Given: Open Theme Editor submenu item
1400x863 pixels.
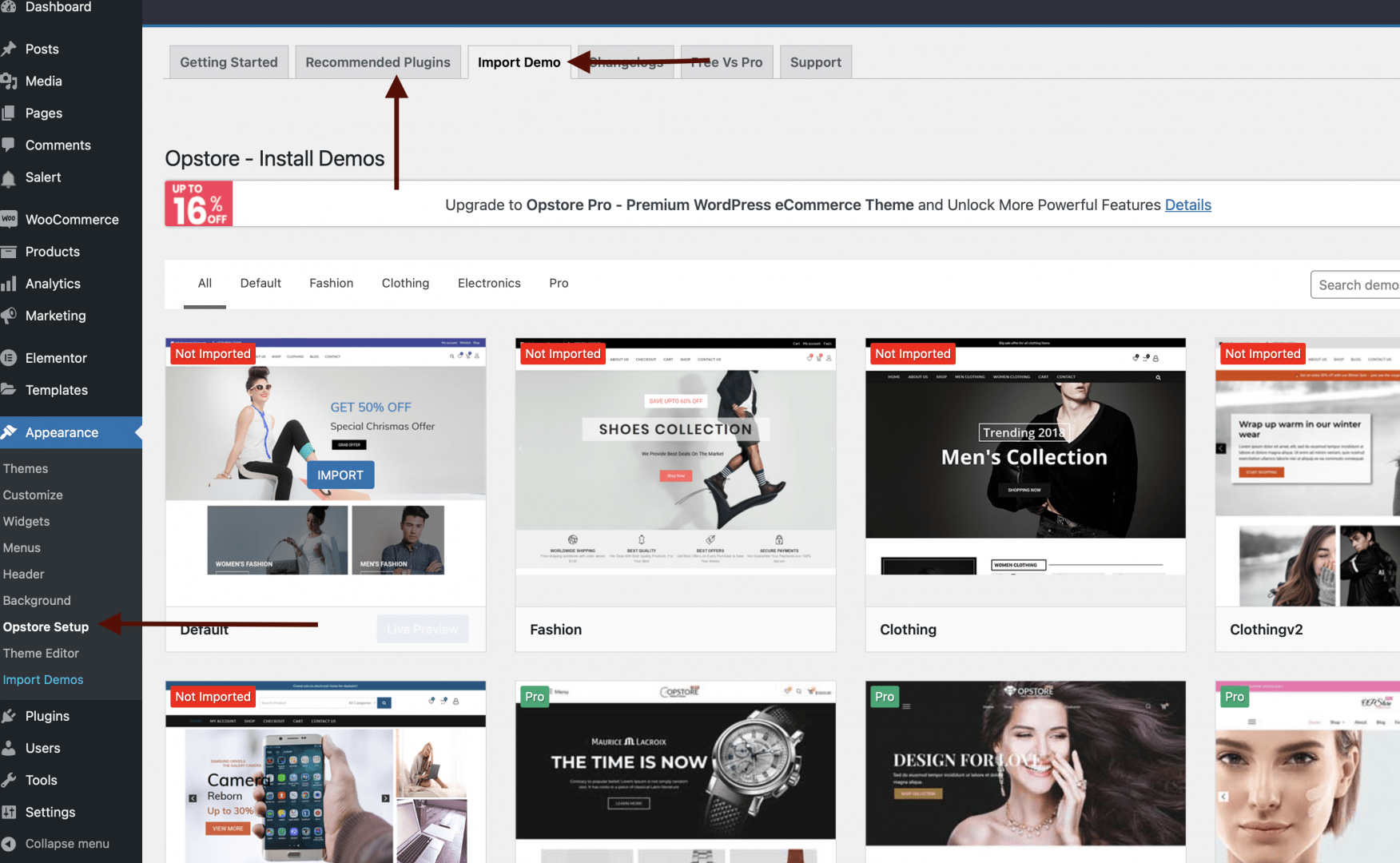Looking at the screenshot, I should click(41, 653).
